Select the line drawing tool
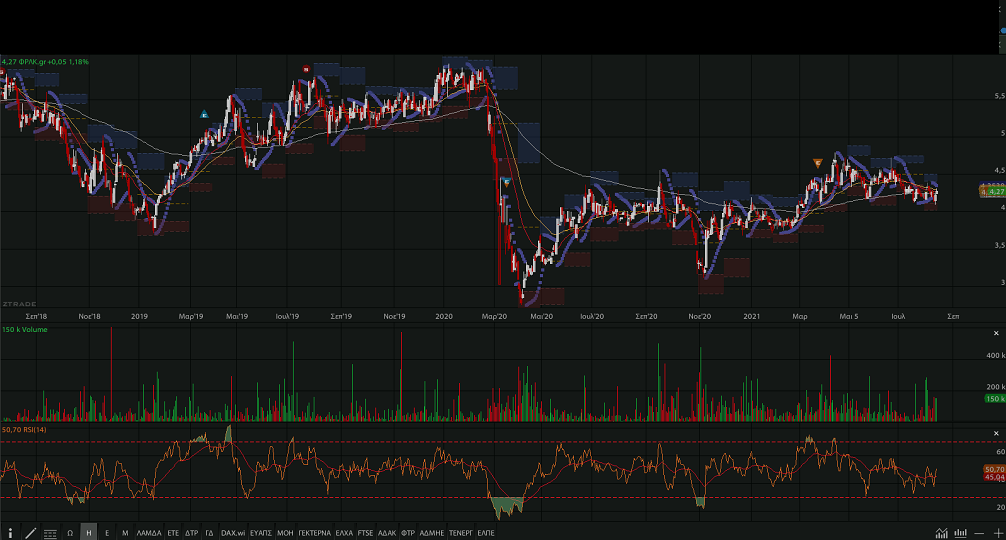The width and height of the screenshot is (1006, 540). coord(30,533)
